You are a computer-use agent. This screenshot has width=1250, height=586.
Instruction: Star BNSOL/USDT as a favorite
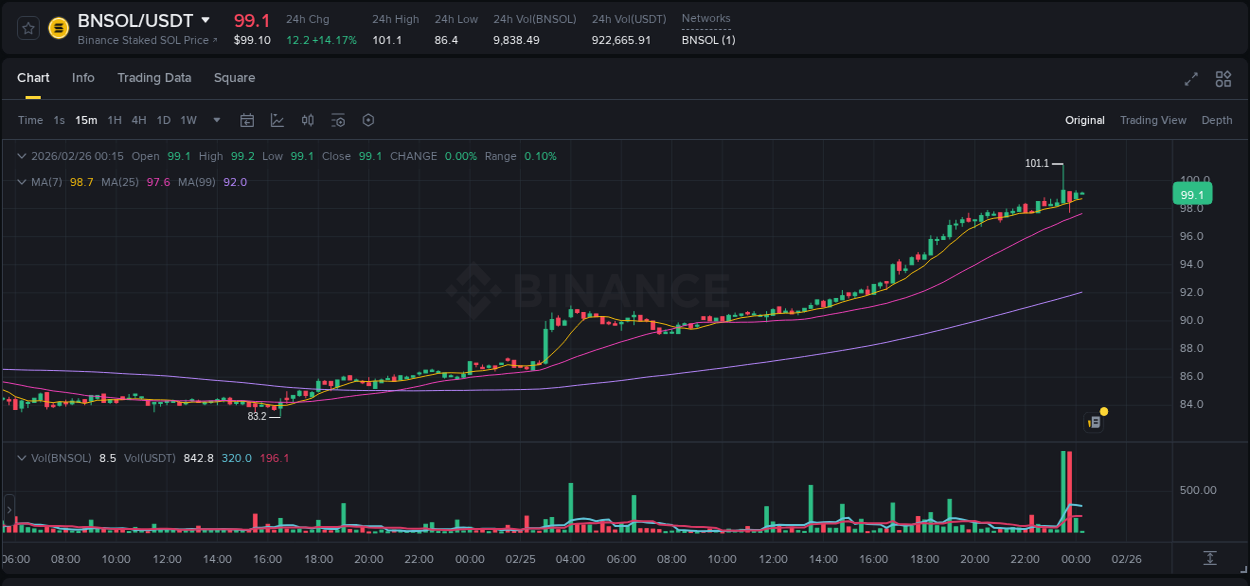[27, 27]
